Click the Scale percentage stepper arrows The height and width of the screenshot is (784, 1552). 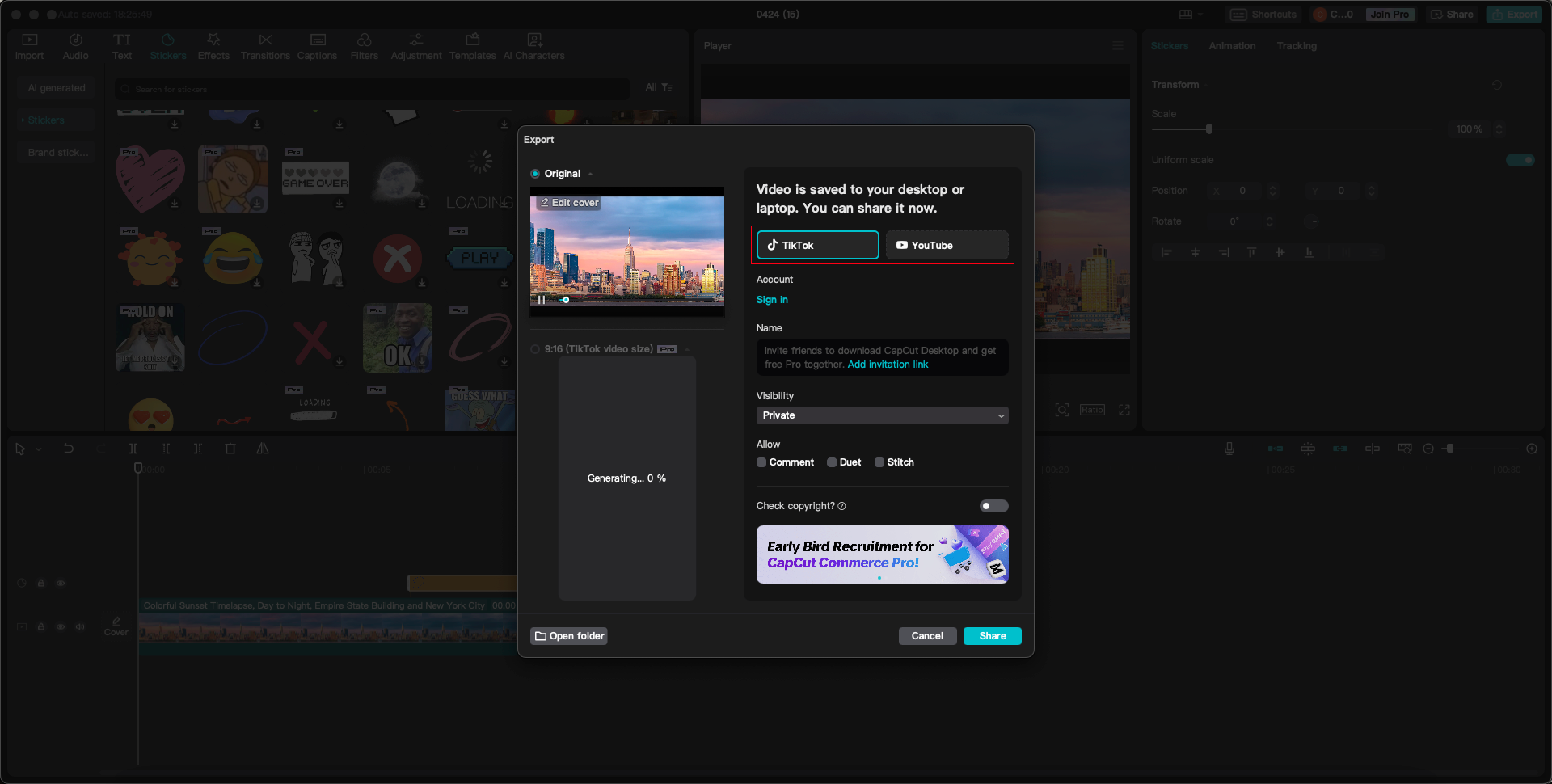1499,129
